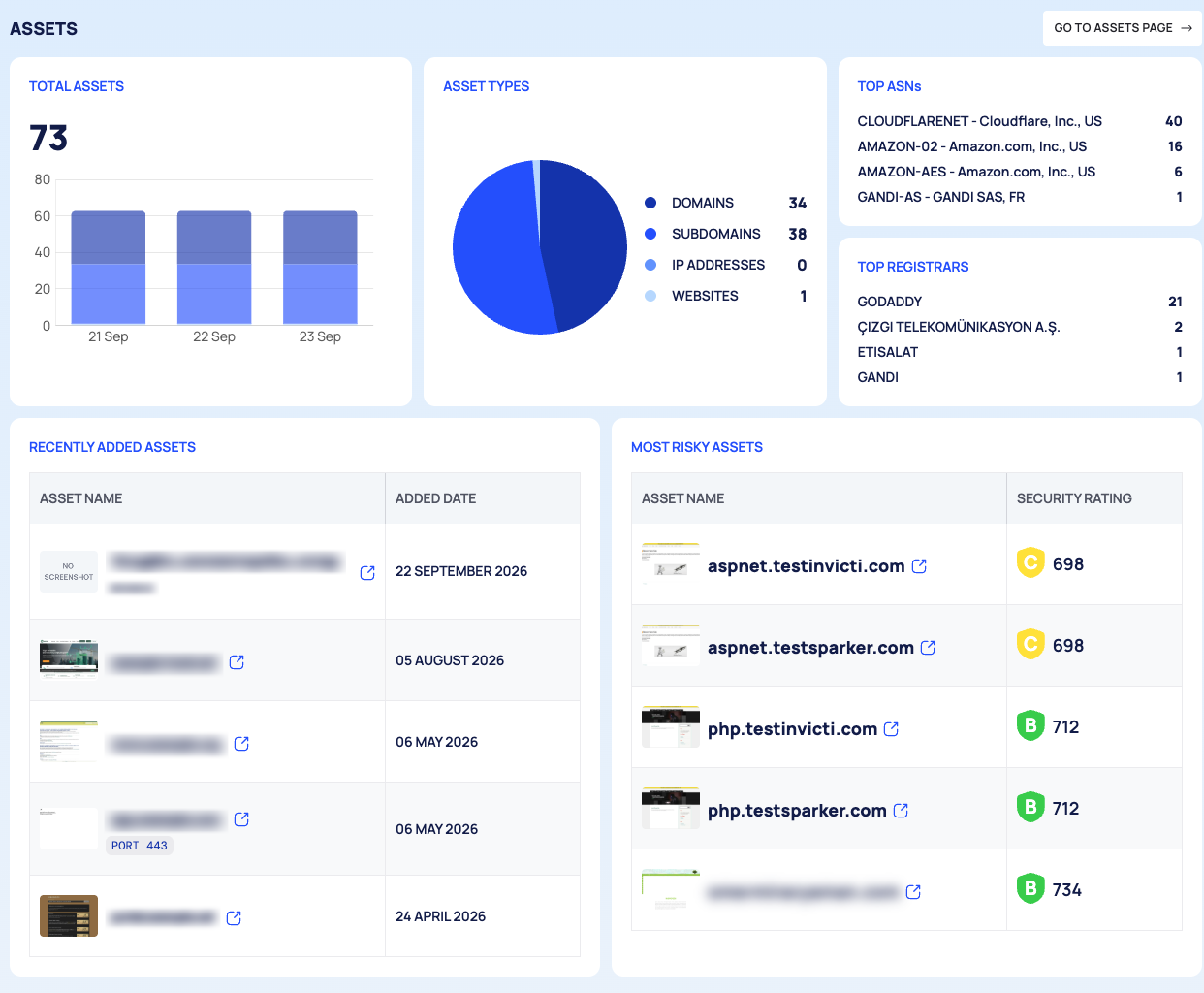Open the php.testsparker.com screenshot thumbnail
This screenshot has height=993, width=1204.
(x=671, y=808)
